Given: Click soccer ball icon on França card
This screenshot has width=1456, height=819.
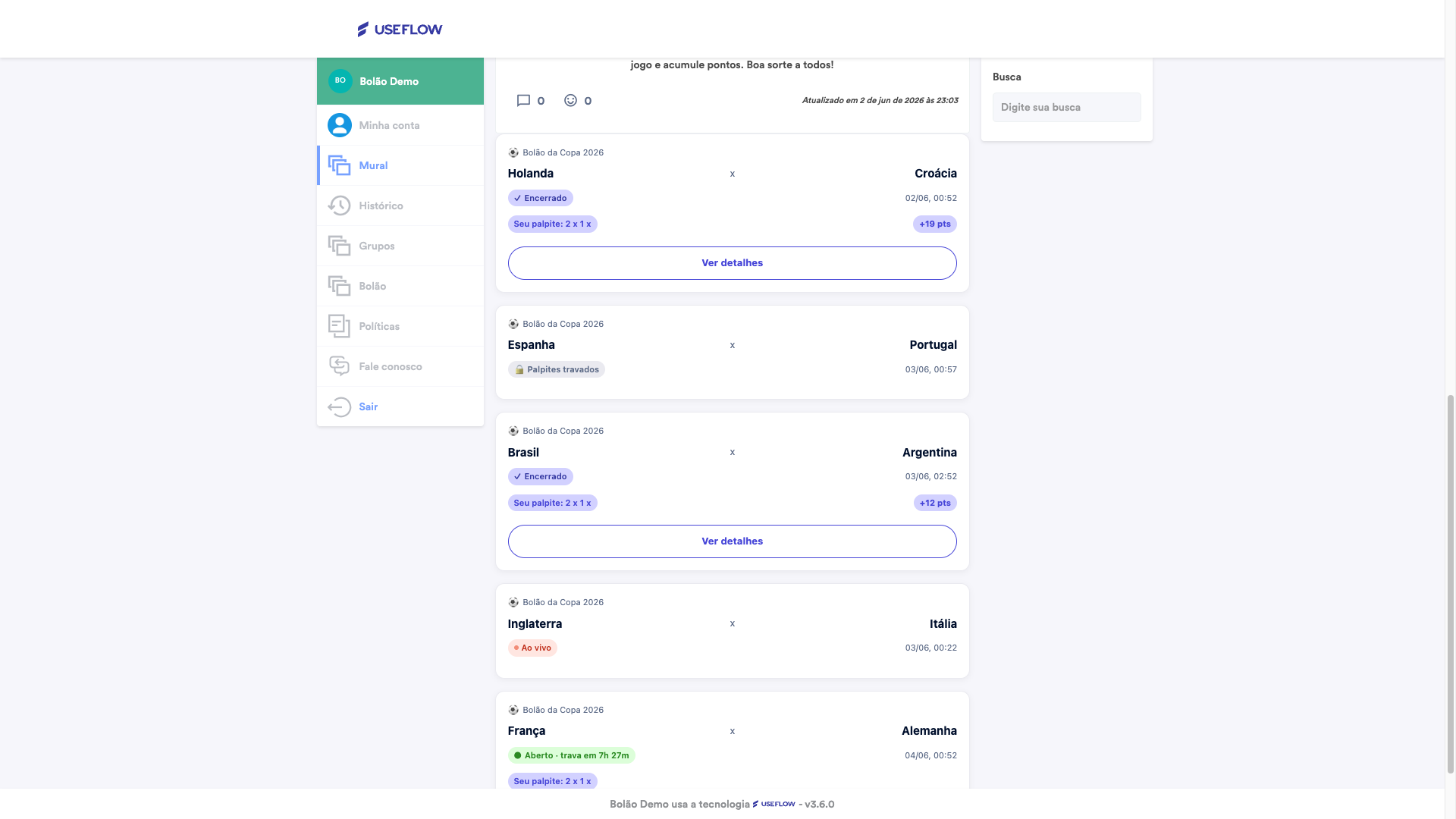Looking at the screenshot, I should click(x=513, y=710).
